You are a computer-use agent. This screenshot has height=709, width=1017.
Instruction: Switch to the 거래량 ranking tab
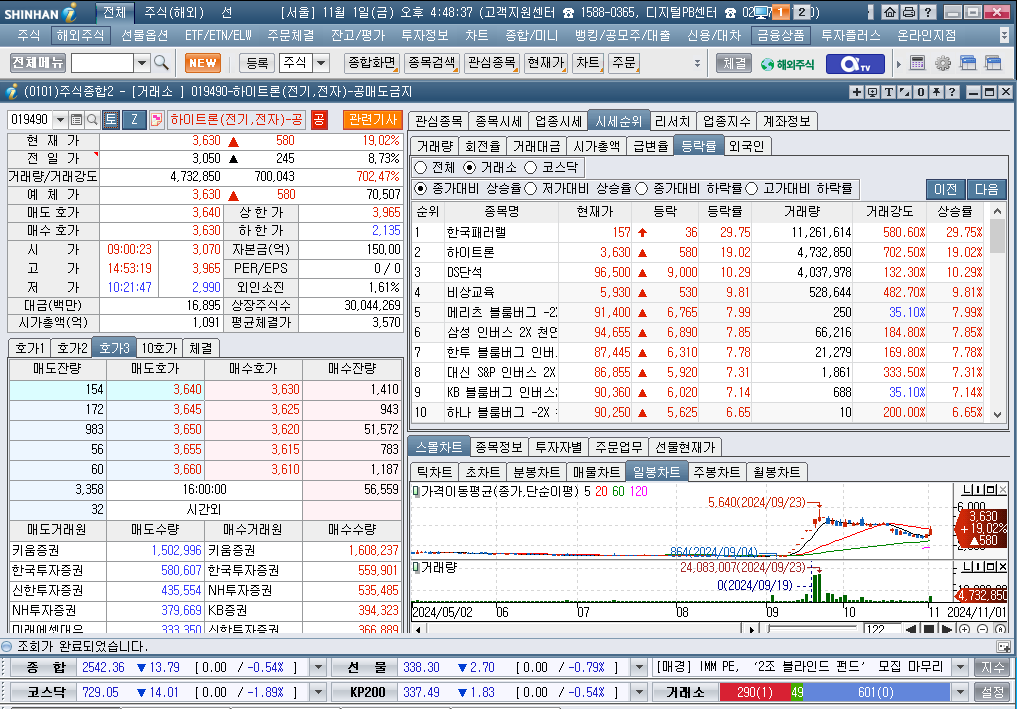tap(435, 147)
